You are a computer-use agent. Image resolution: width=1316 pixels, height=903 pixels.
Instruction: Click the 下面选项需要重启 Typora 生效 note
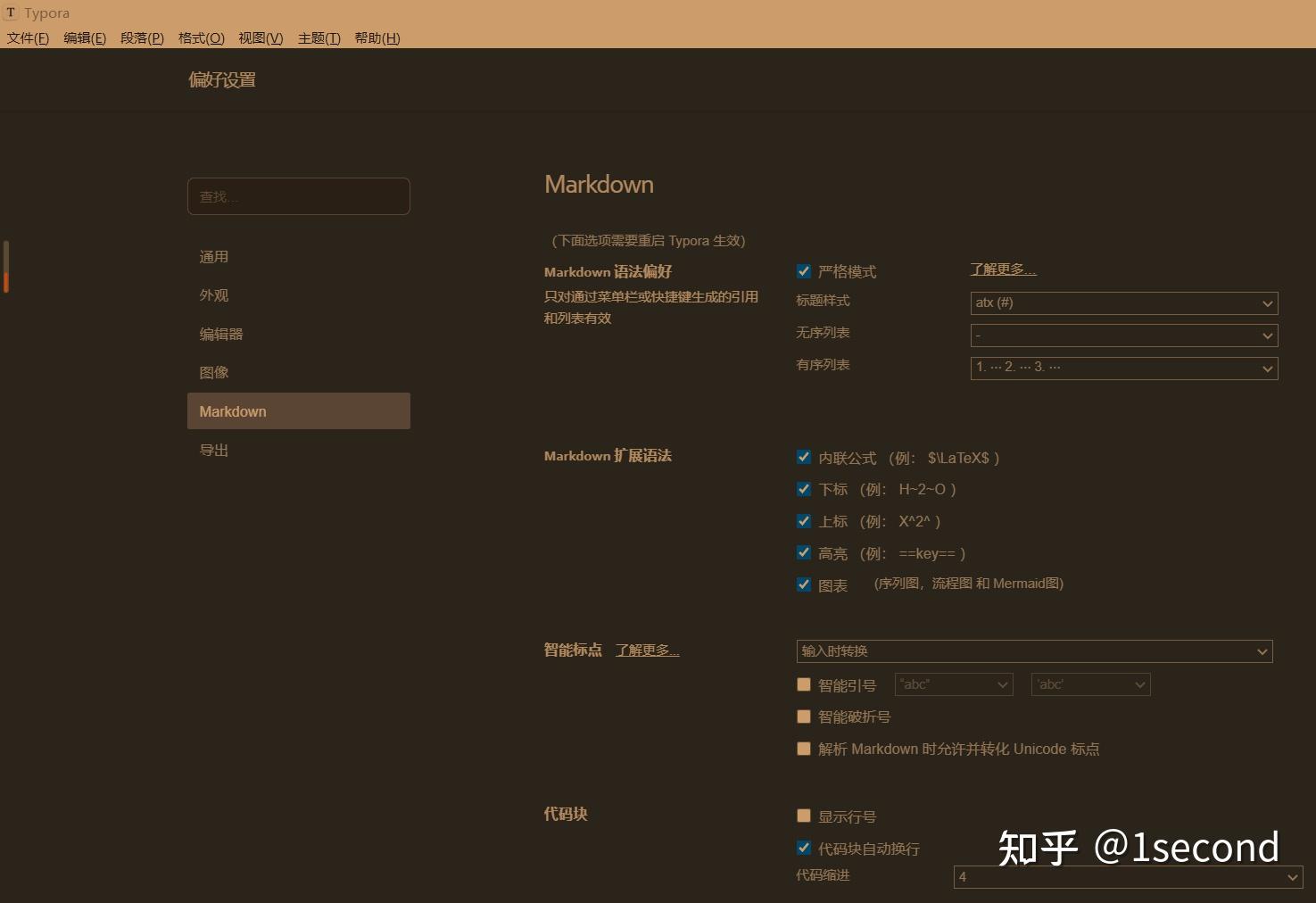(x=648, y=241)
